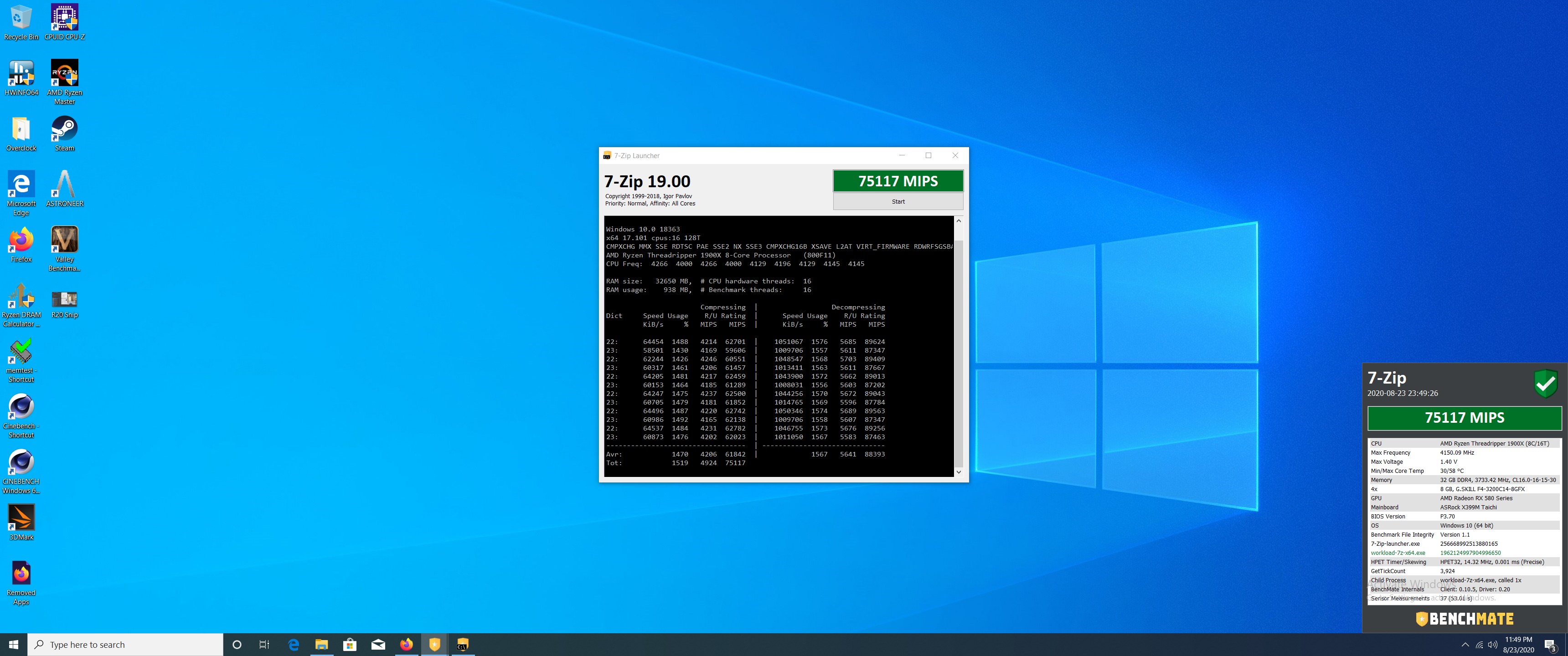
Task: Open the Action Center notifications
Action: [1550, 645]
